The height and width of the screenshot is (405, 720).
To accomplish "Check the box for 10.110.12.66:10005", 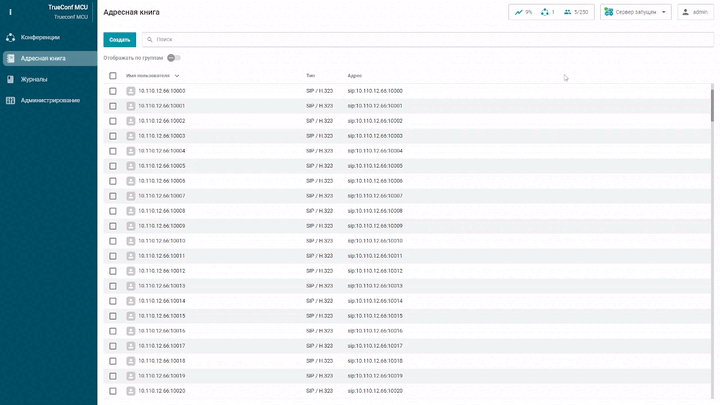I will pos(112,166).
